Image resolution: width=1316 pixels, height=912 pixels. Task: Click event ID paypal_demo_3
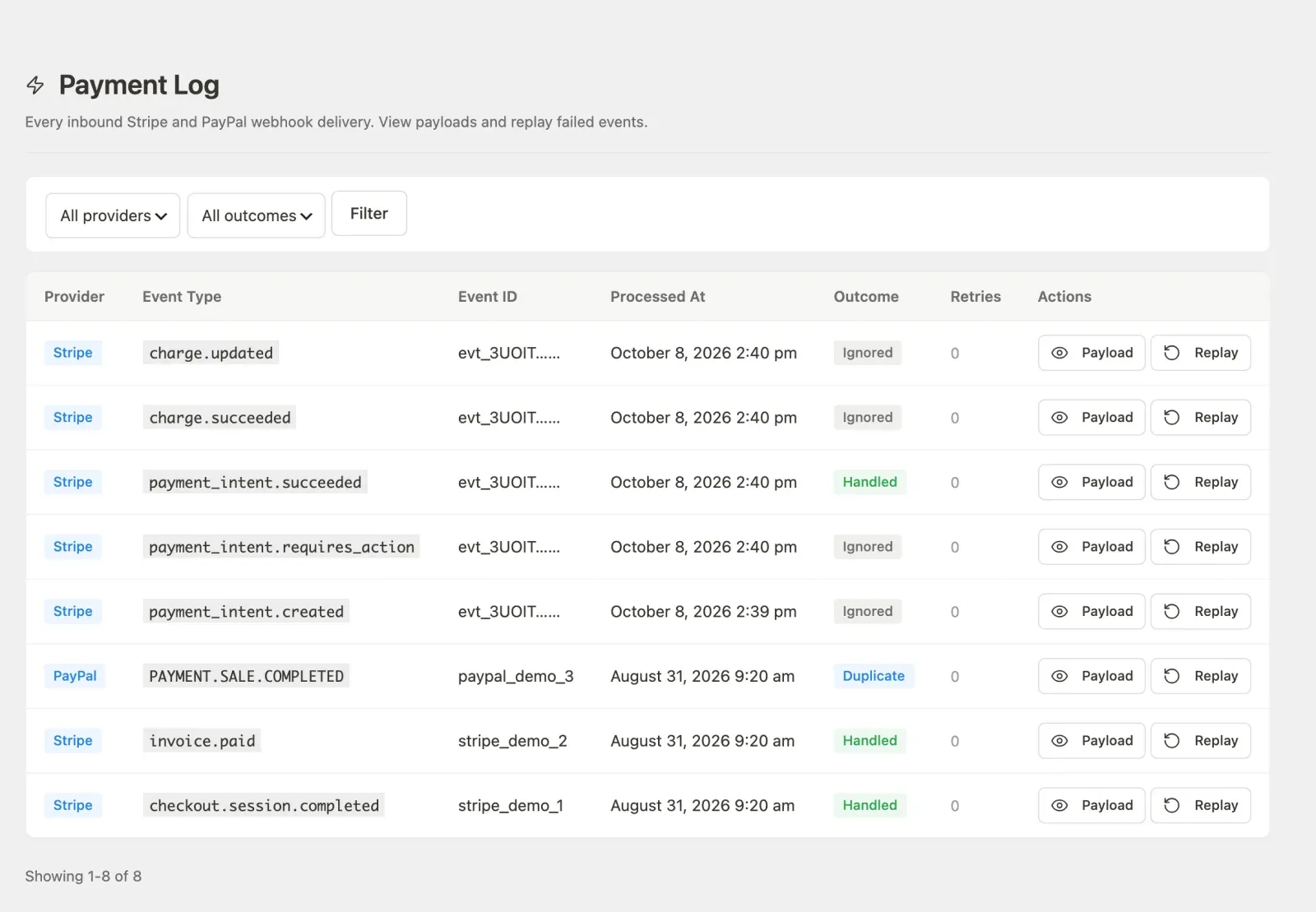[x=516, y=676]
